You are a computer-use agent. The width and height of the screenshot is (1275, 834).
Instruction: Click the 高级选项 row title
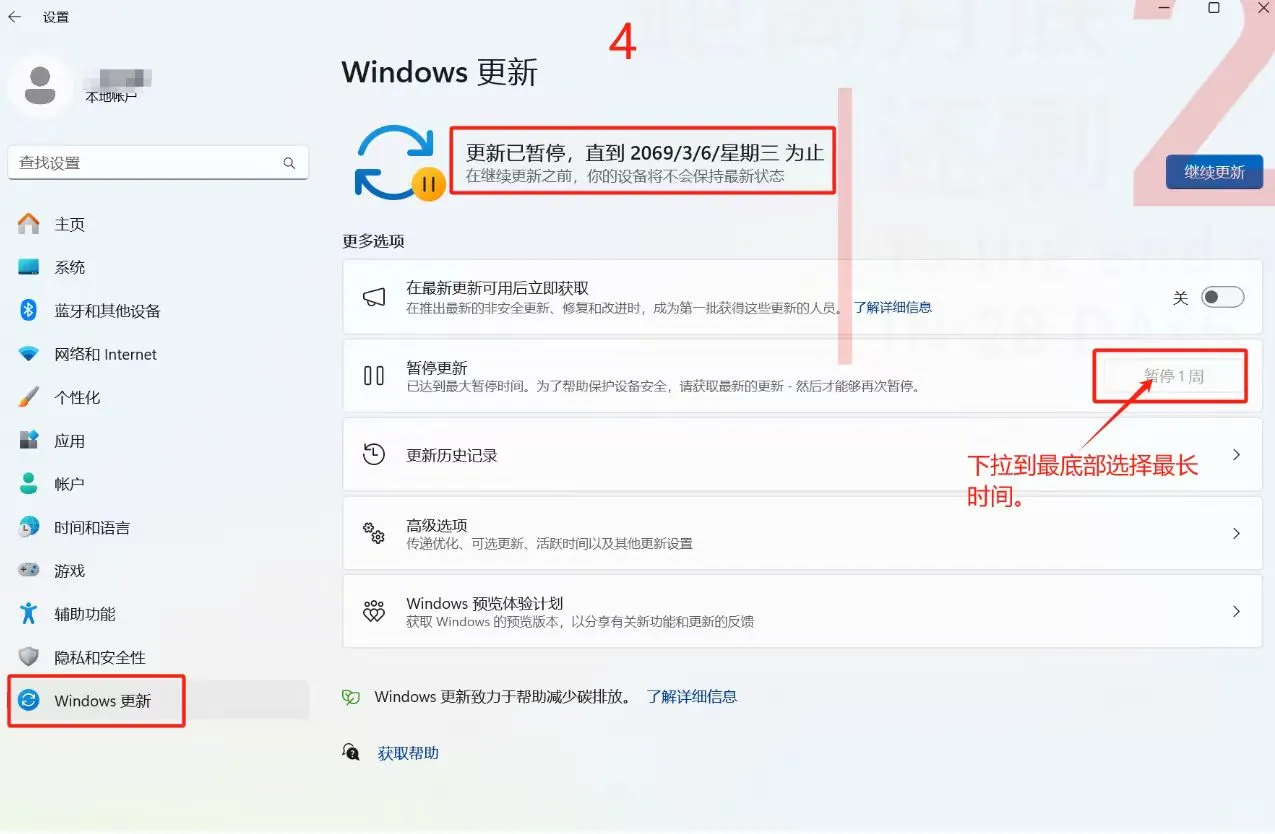(437, 525)
